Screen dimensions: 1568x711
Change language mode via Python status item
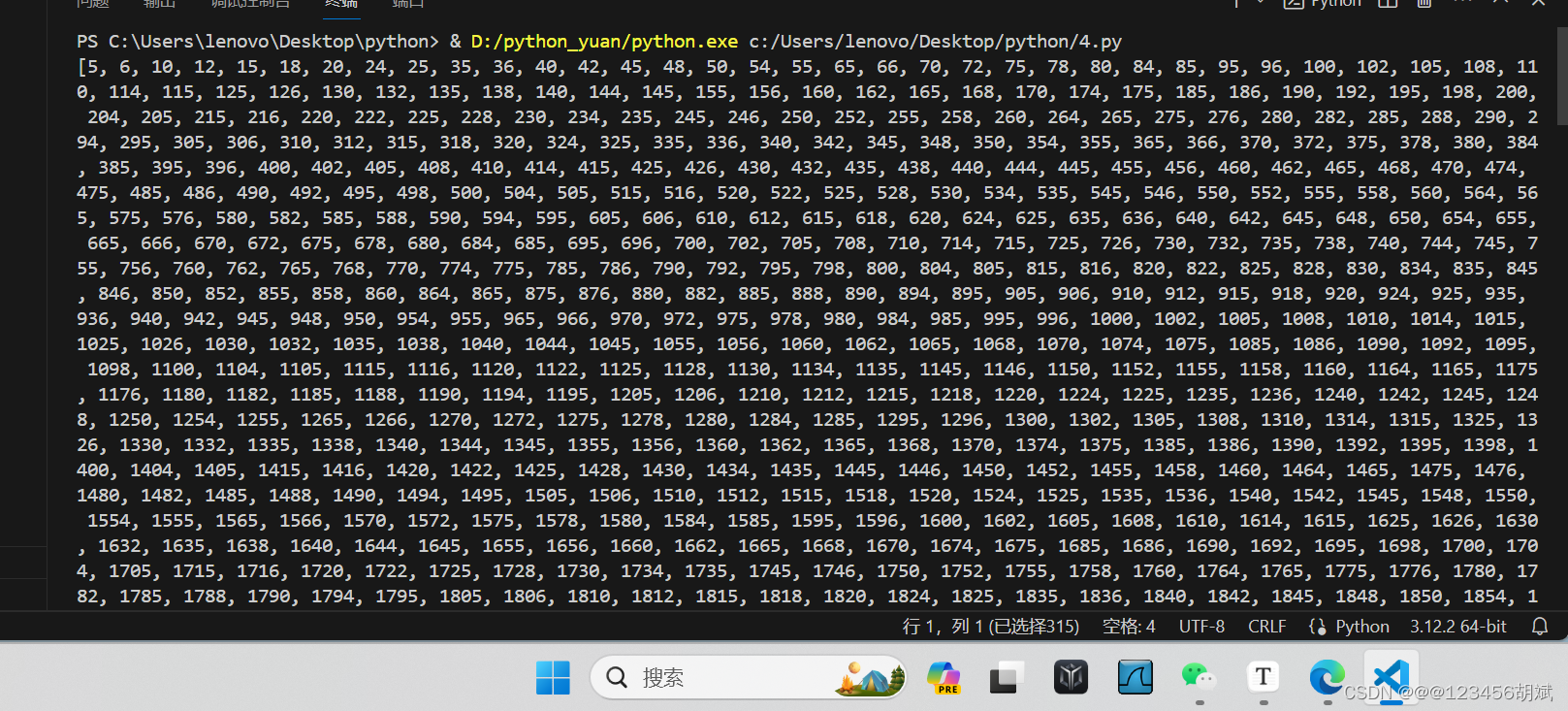coord(1361,627)
